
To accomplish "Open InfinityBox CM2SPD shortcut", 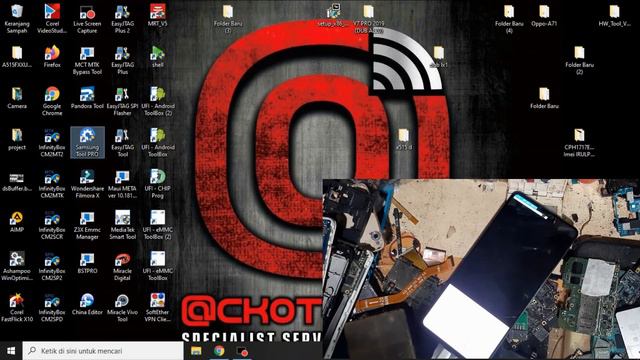I will pos(52,307).
